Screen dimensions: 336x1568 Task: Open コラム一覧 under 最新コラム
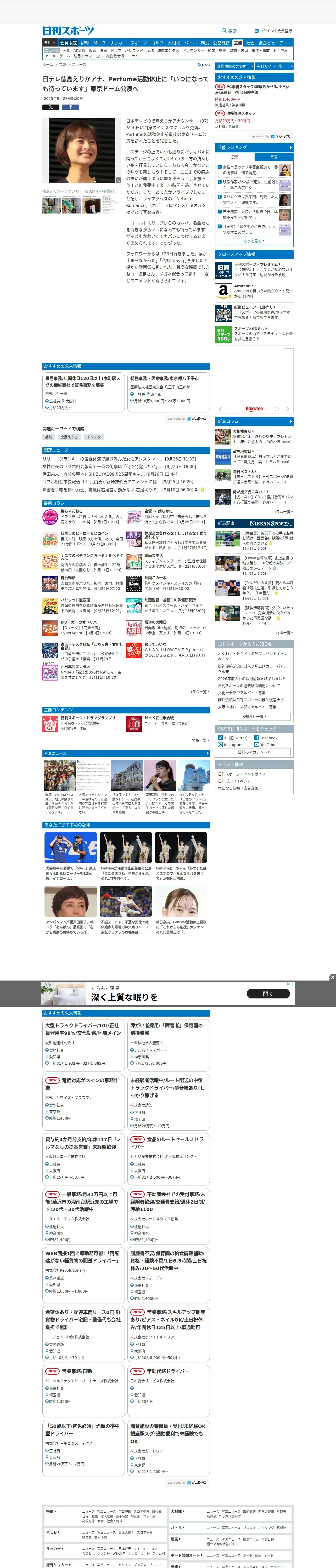click(x=199, y=692)
